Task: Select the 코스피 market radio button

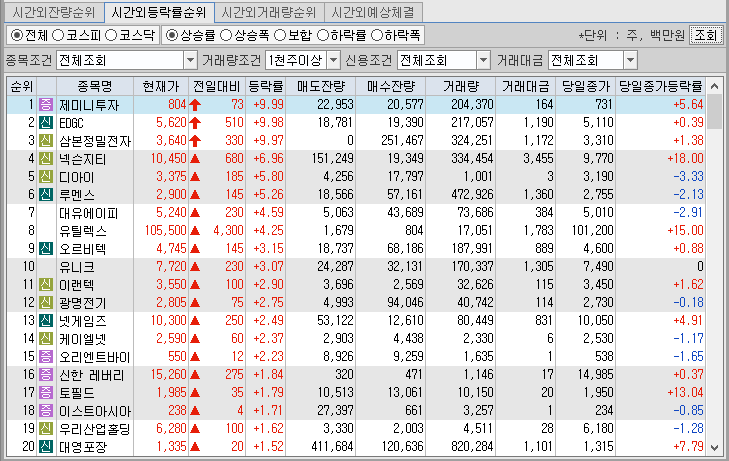Action: 58,35
